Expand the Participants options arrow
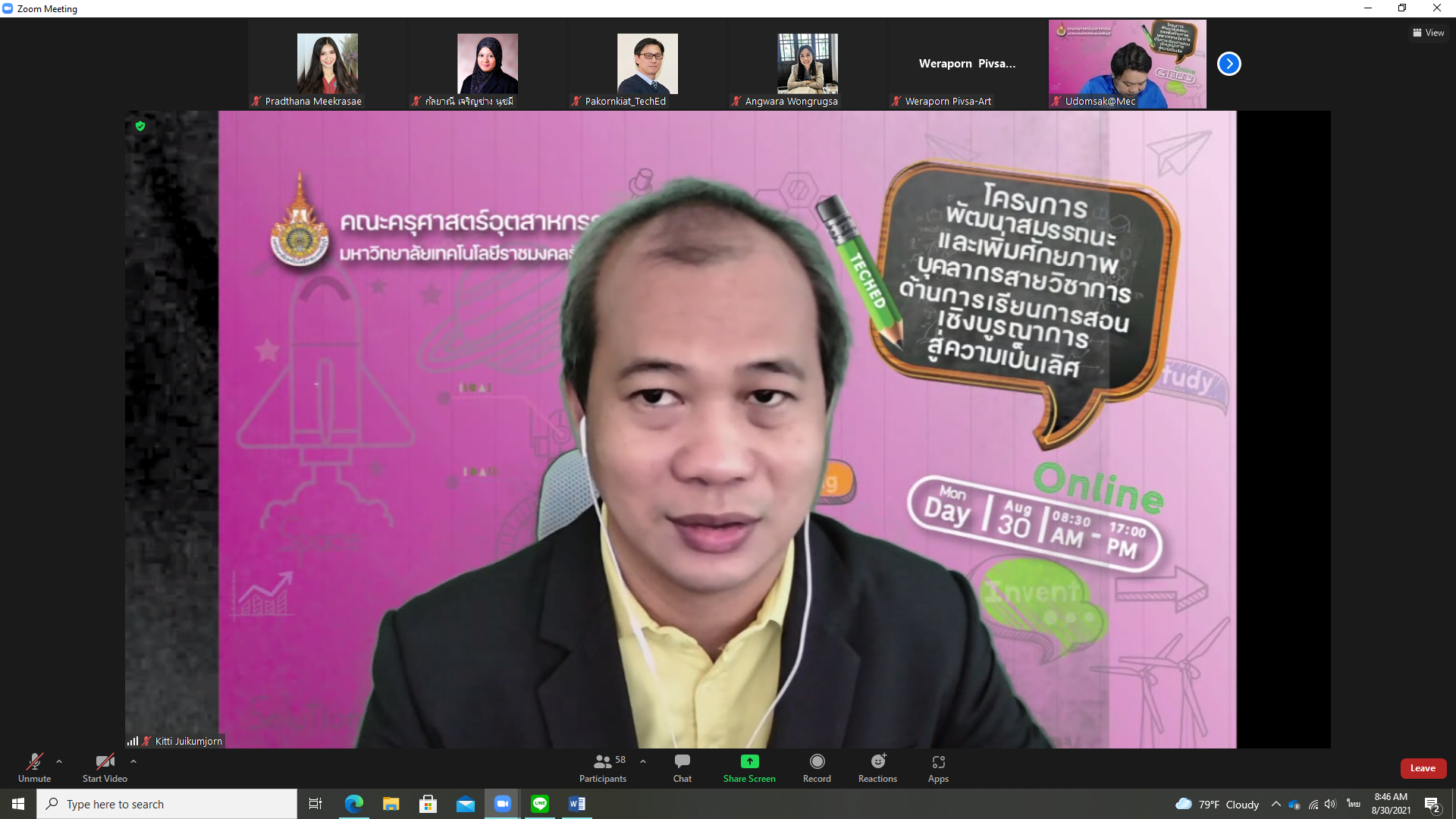Image resolution: width=1456 pixels, height=819 pixels. pos(643,761)
